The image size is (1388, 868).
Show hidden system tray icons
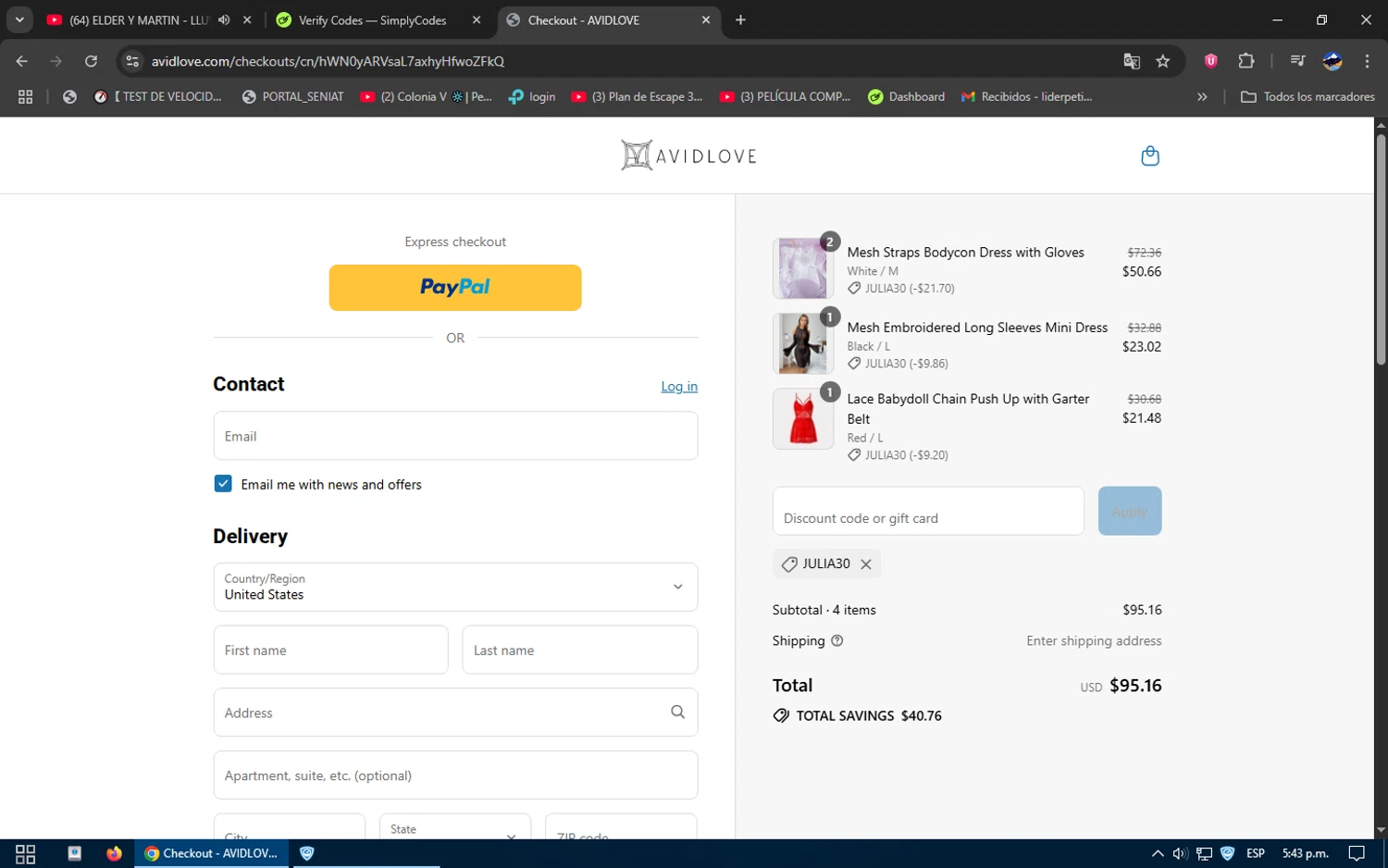click(1158, 853)
